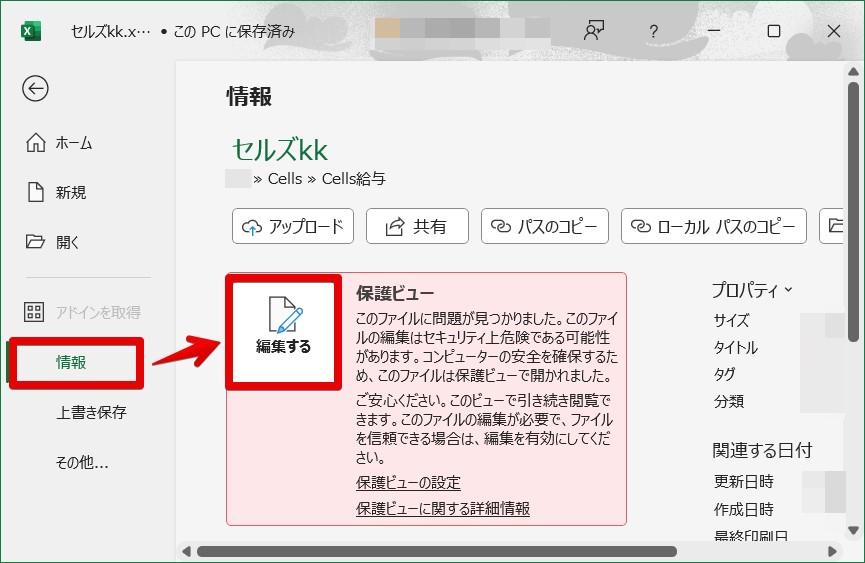Screen dimensions: 865x563
Task: Click the back arrow icon
Action: [x=35, y=89]
